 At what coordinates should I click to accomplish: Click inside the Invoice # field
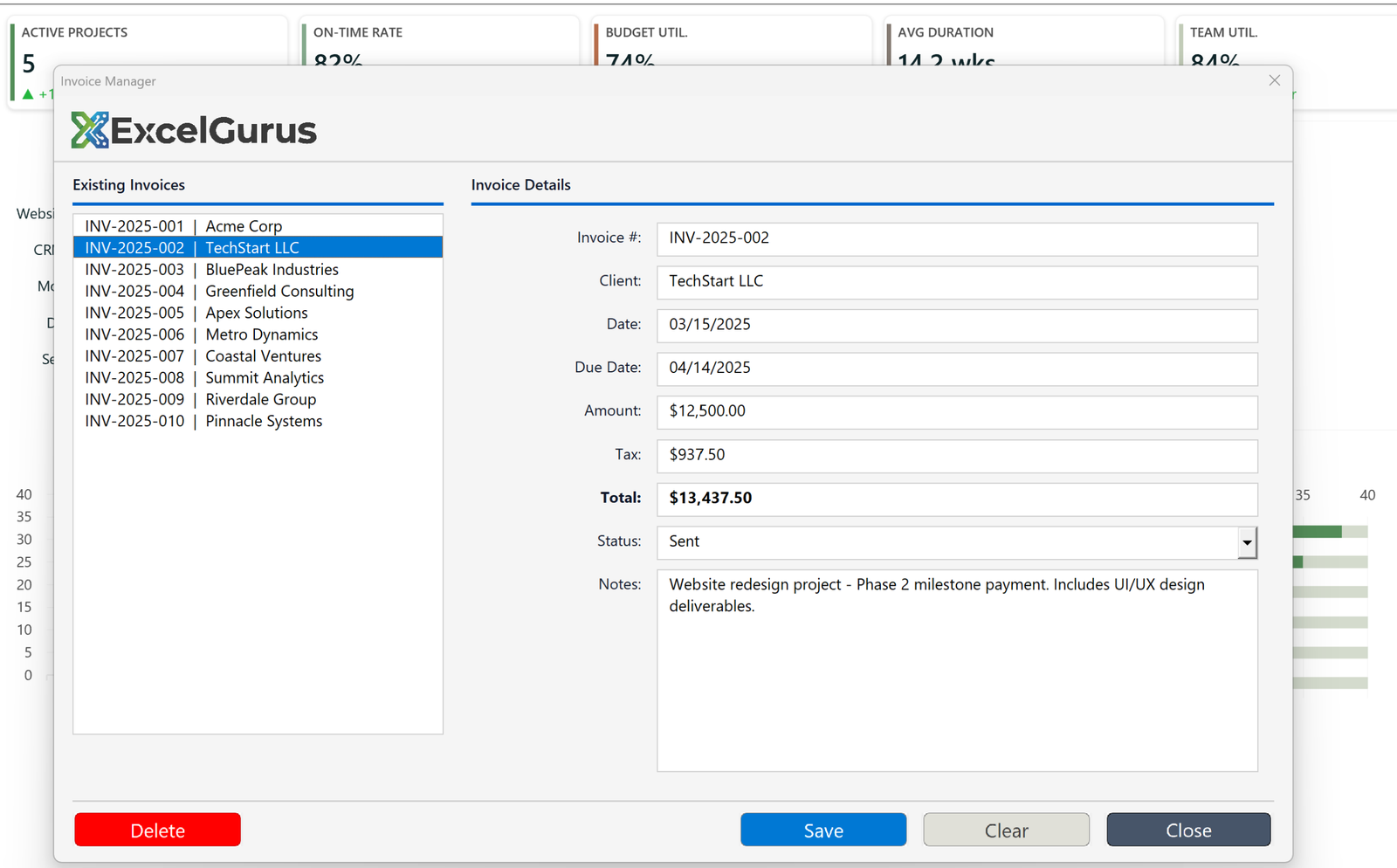pyautogui.click(x=956, y=239)
